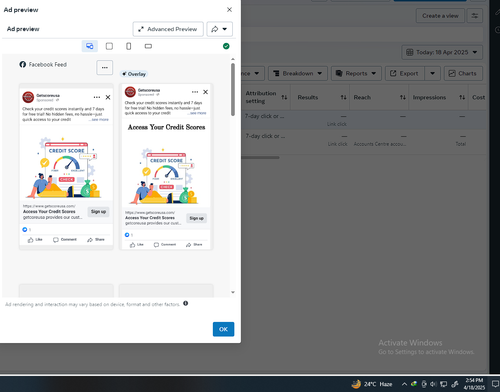500x392 pixels.
Task: Open the Breakdown dropdown
Action: coord(298,73)
